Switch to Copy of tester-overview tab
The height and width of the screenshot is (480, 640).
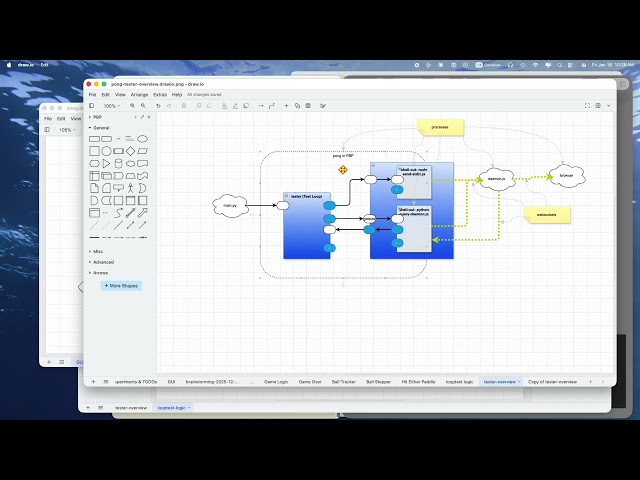point(552,382)
